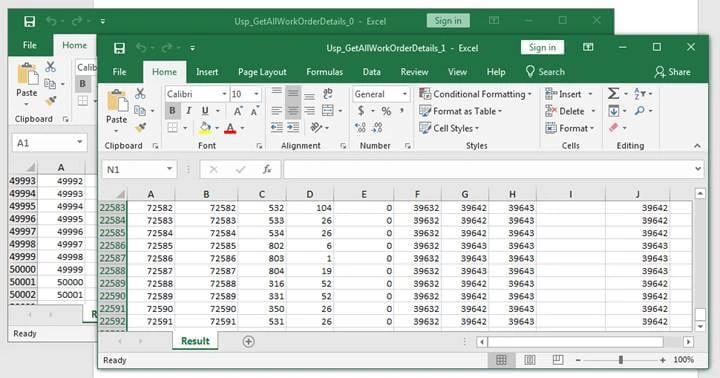This screenshot has height=378, width=720.
Task: Toggle Bold in front window Font group
Action: tap(172, 111)
